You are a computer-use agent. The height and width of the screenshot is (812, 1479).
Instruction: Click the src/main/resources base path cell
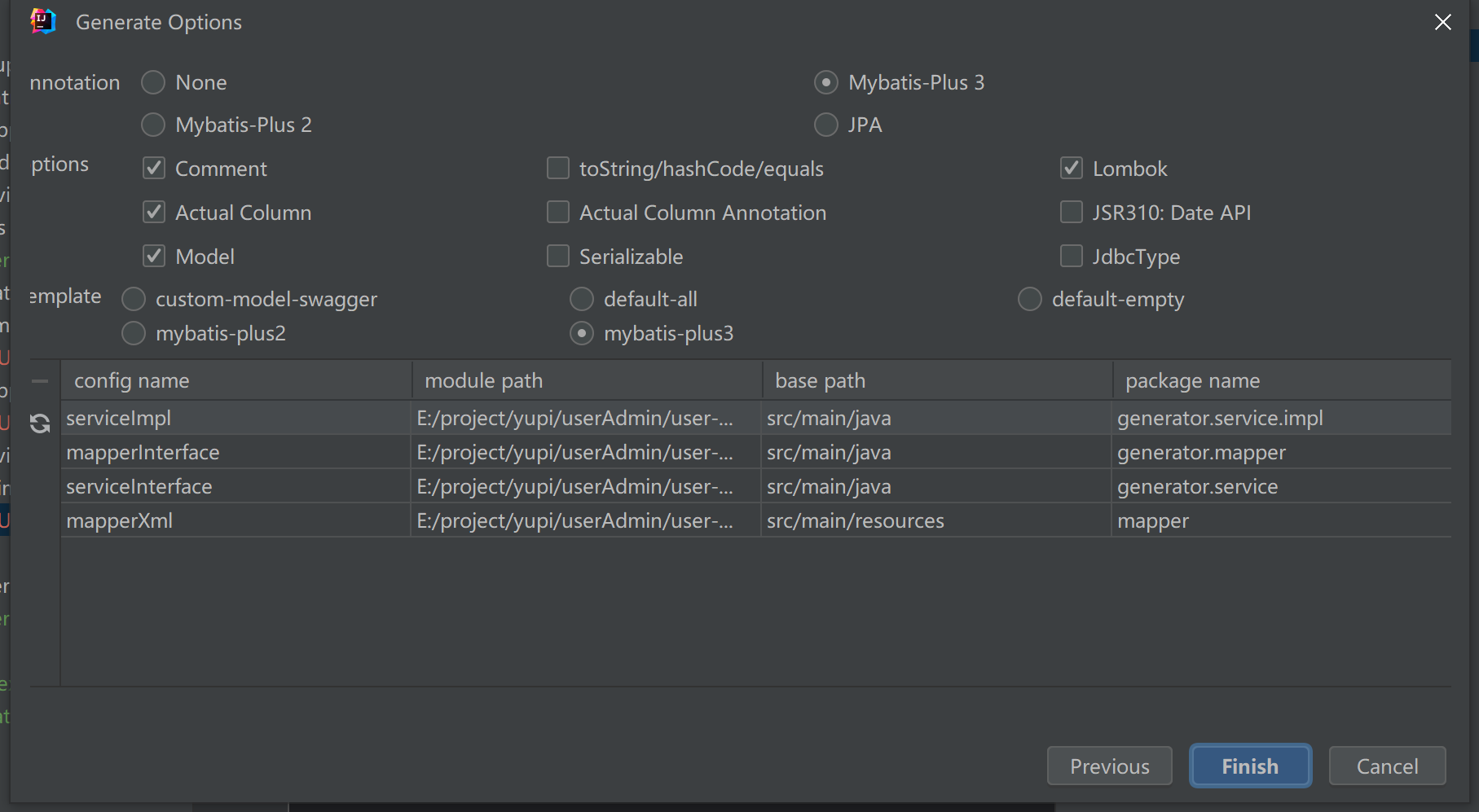point(936,520)
